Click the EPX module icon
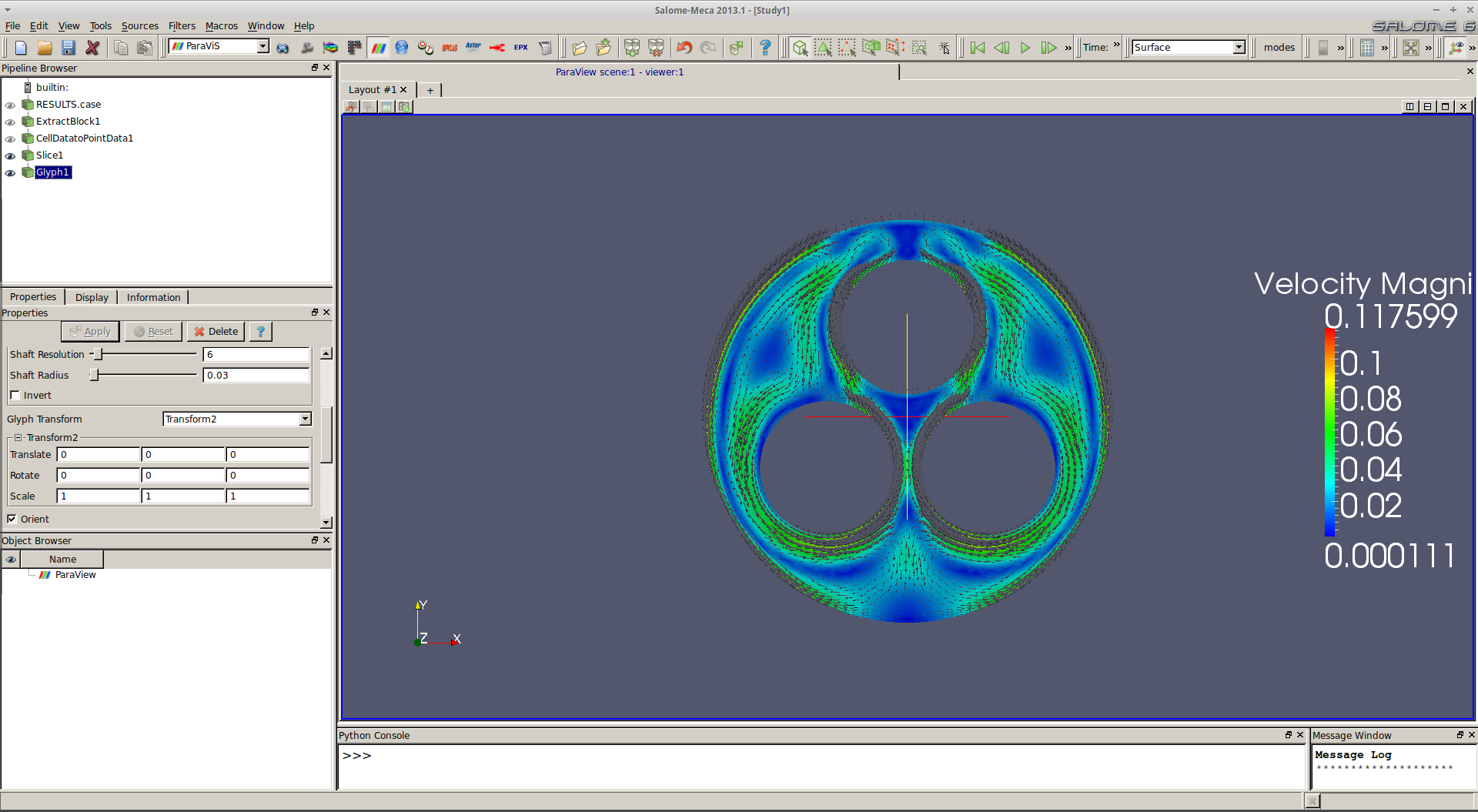 (x=521, y=48)
